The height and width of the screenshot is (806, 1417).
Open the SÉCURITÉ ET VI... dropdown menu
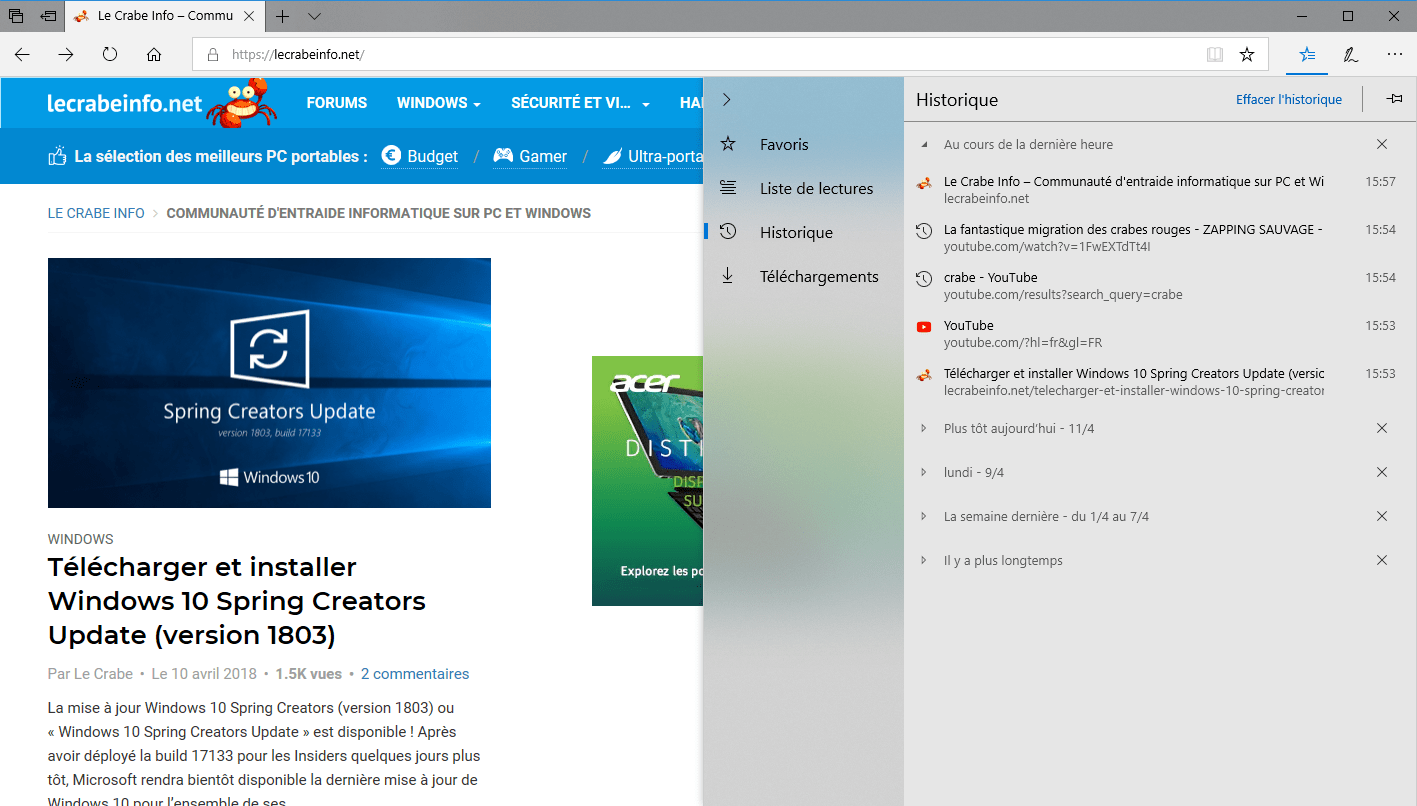tap(580, 103)
